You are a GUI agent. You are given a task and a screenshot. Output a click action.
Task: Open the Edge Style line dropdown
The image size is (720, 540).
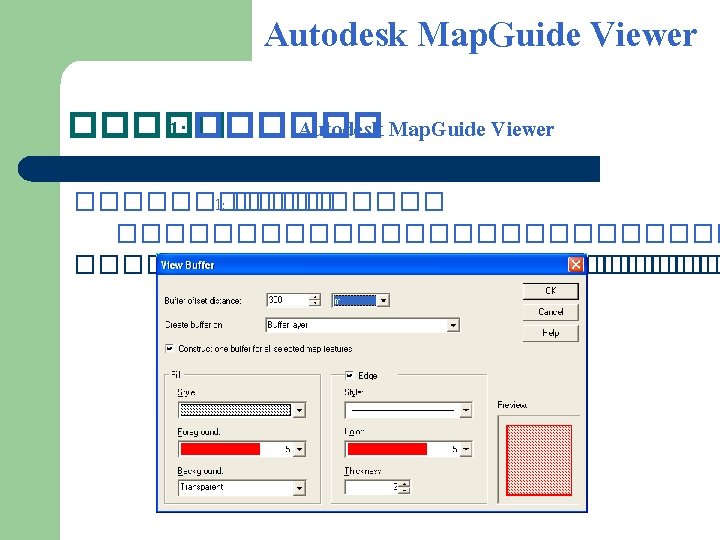(466, 410)
